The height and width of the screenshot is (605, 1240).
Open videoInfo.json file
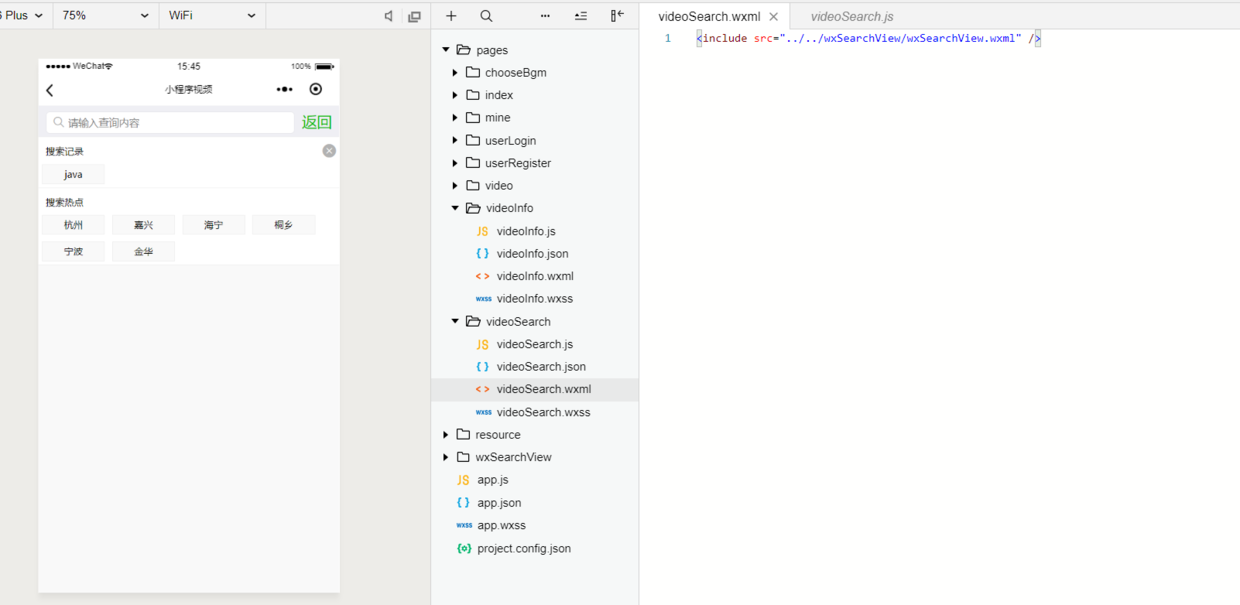(x=534, y=254)
